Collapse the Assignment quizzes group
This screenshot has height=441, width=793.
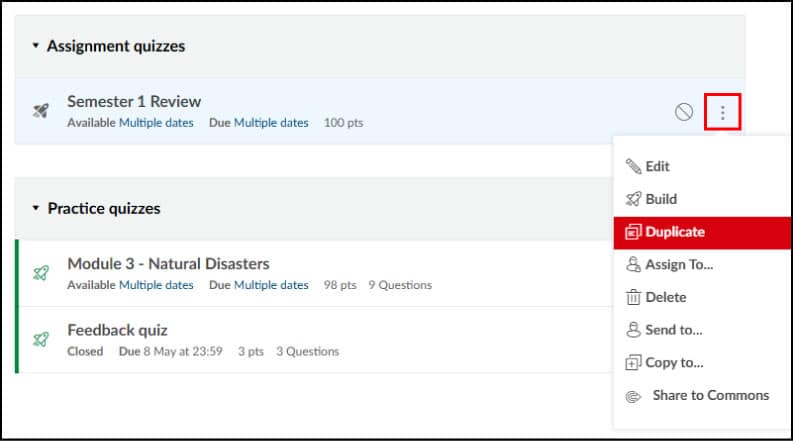point(36,46)
